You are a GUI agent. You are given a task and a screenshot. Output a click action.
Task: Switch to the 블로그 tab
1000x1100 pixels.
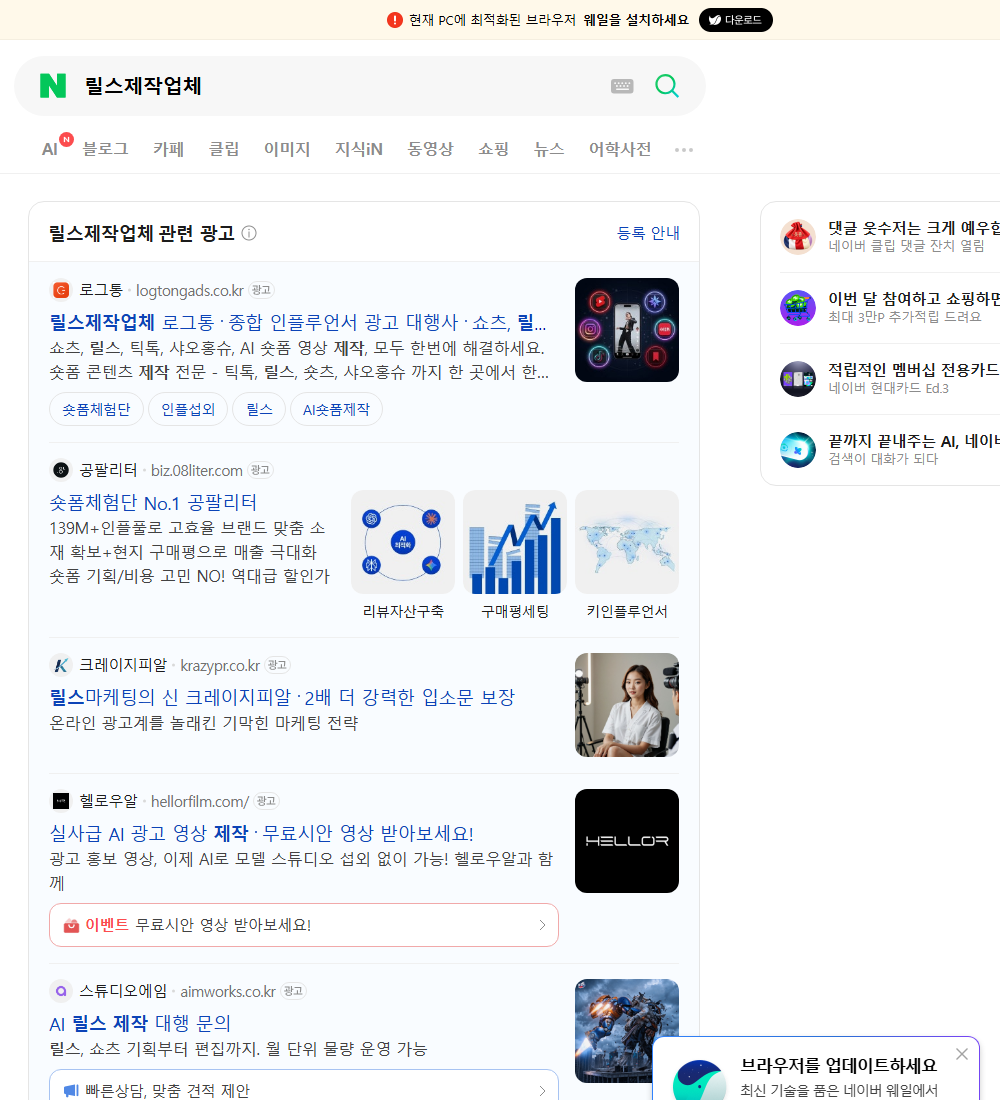click(105, 149)
